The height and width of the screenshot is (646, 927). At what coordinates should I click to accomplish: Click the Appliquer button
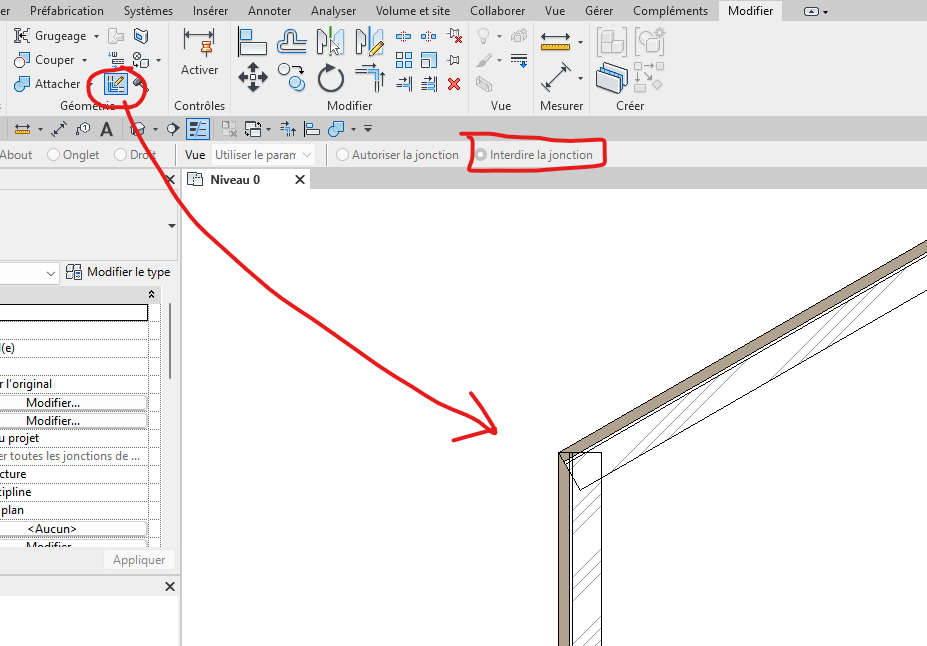[x=139, y=560]
